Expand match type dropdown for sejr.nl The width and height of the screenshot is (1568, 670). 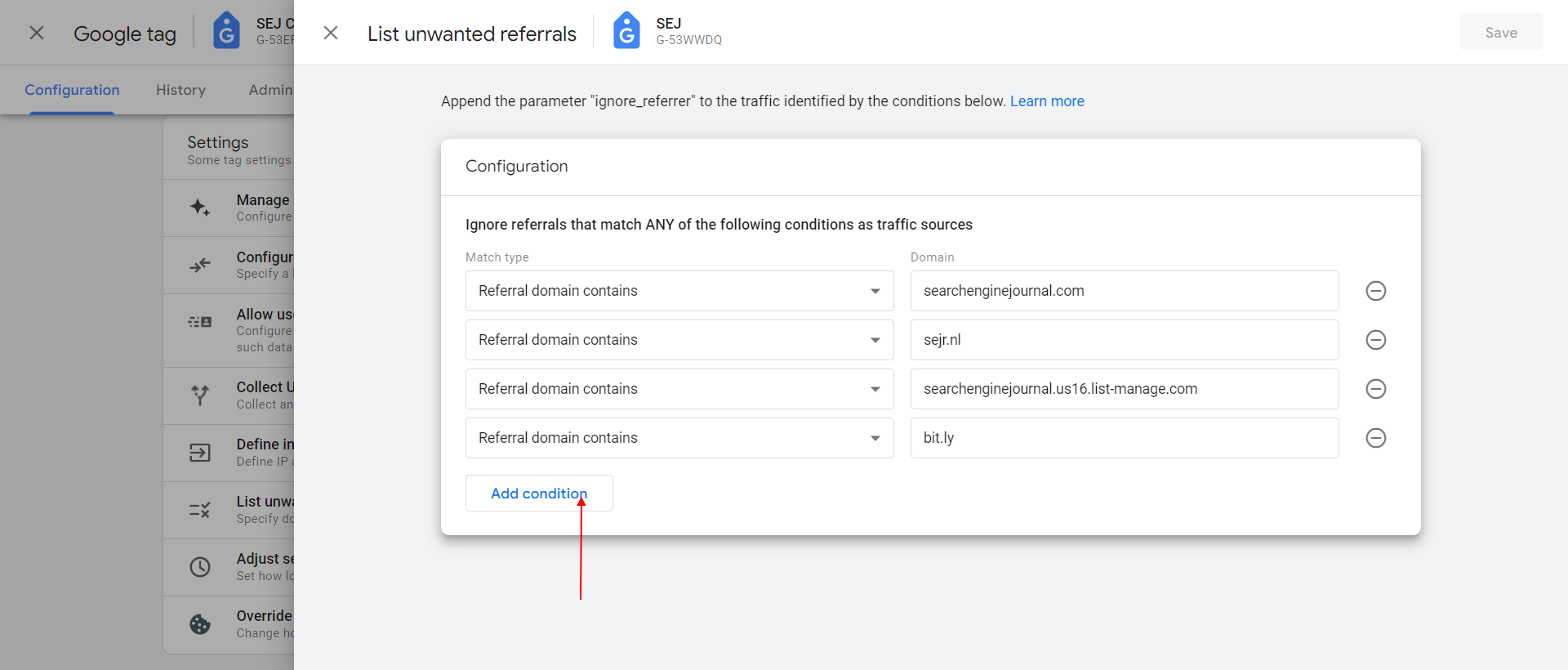[679, 340]
